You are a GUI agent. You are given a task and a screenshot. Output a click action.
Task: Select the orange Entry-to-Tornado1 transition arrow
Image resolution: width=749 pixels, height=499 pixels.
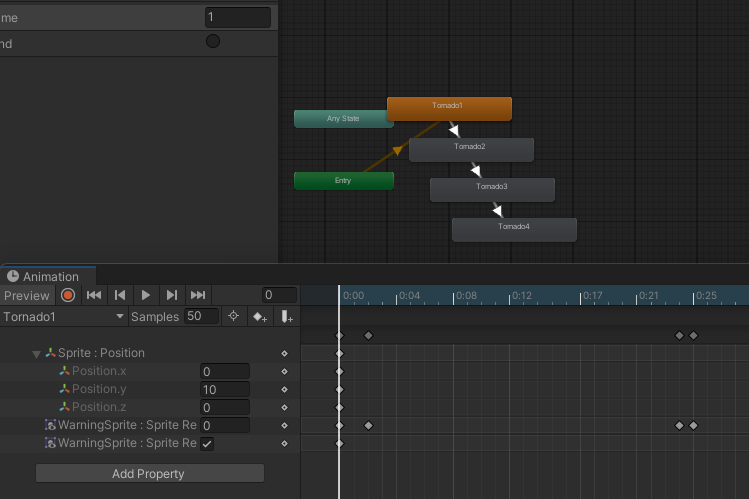pyautogui.click(x=397, y=151)
